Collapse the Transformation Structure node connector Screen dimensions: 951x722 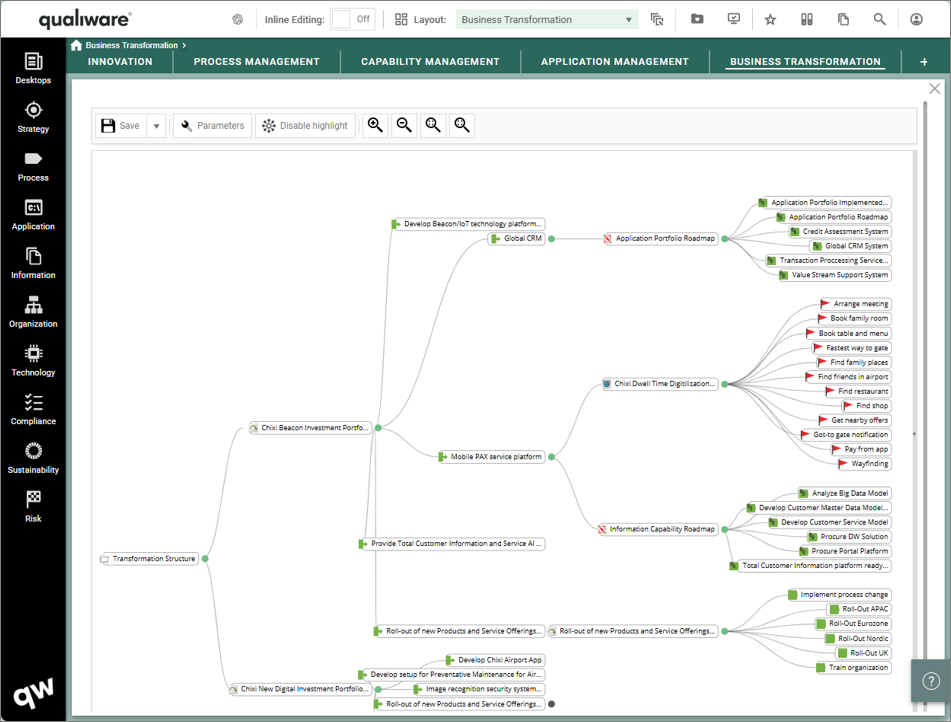[205, 559]
